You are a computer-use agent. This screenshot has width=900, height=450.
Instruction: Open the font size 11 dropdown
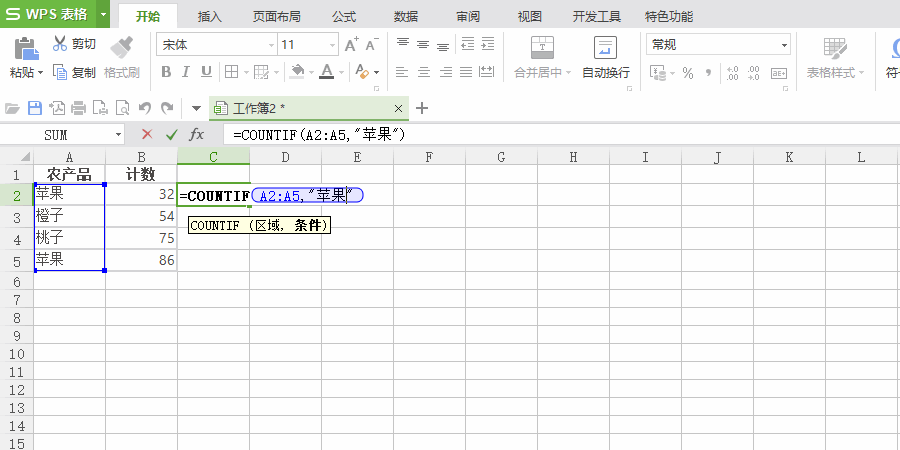tap(332, 45)
